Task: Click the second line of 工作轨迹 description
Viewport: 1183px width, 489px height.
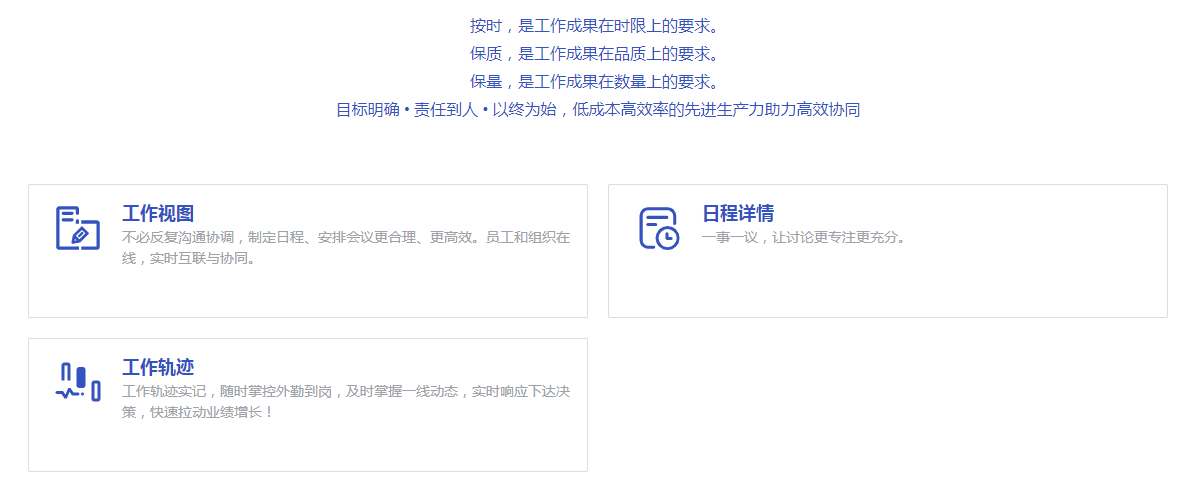Action: 197,412
